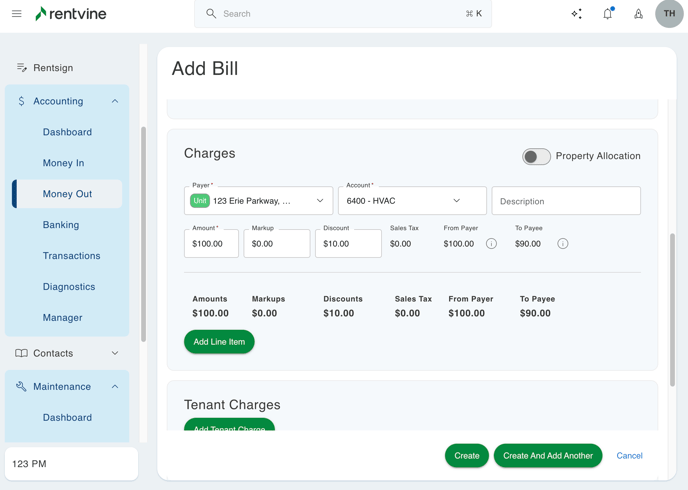
Task: Click the TH user avatar
Action: pyautogui.click(x=669, y=14)
